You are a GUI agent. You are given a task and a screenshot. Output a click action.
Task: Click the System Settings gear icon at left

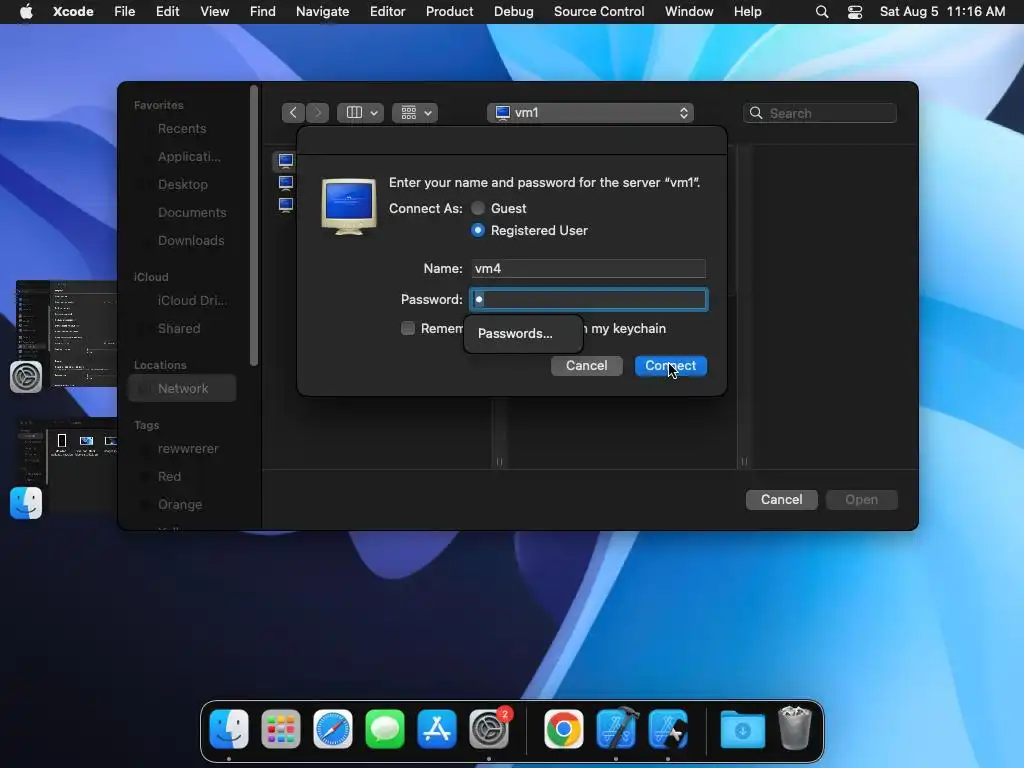click(x=26, y=377)
